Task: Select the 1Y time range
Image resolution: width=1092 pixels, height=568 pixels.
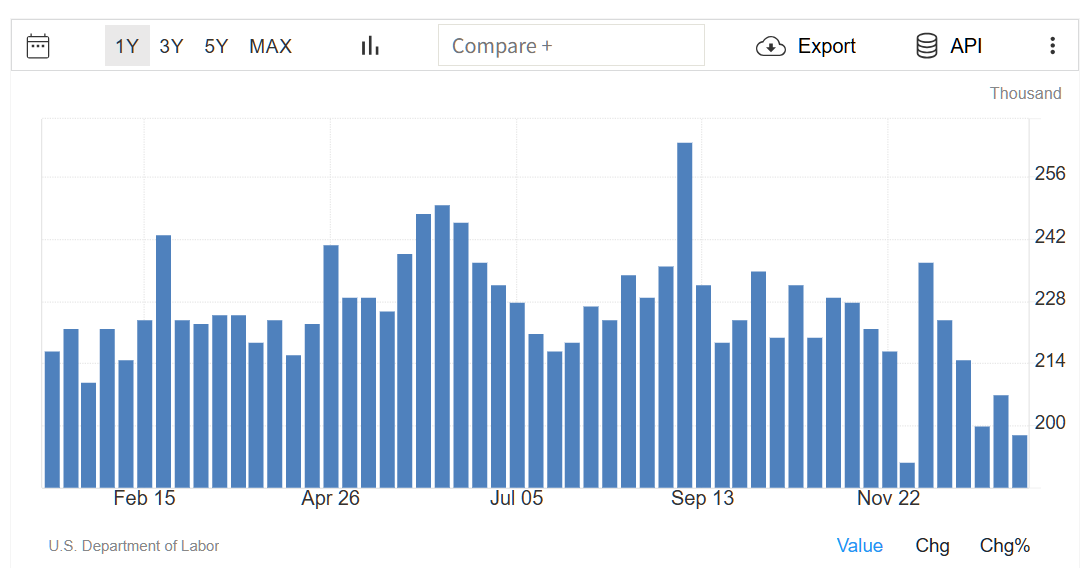Action: (x=127, y=46)
